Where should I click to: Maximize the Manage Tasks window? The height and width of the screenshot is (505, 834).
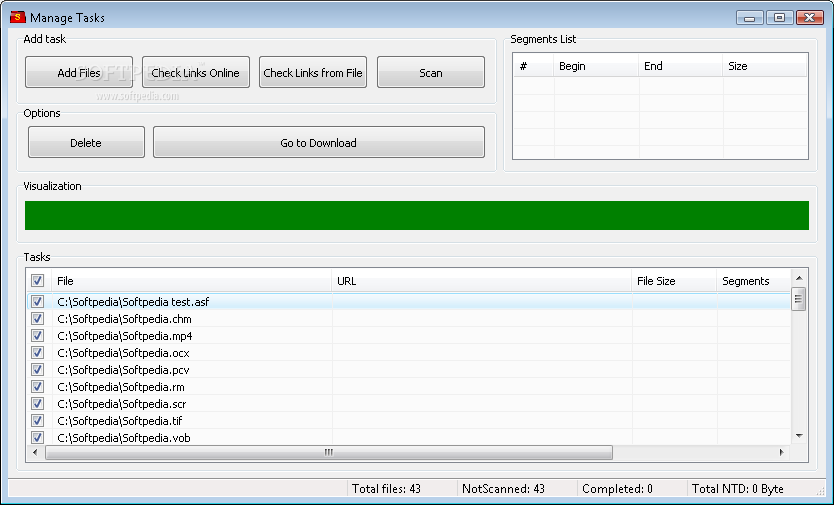point(780,18)
